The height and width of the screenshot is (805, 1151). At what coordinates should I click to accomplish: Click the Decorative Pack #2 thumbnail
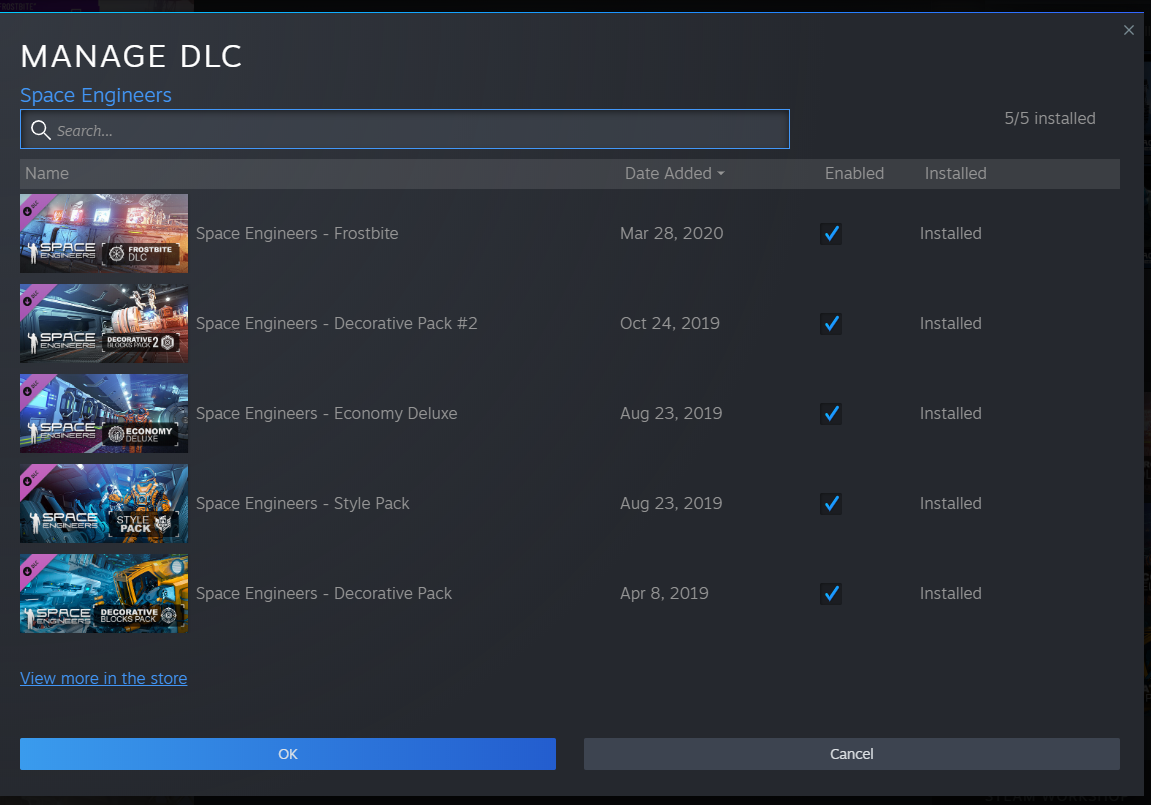(x=104, y=323)
